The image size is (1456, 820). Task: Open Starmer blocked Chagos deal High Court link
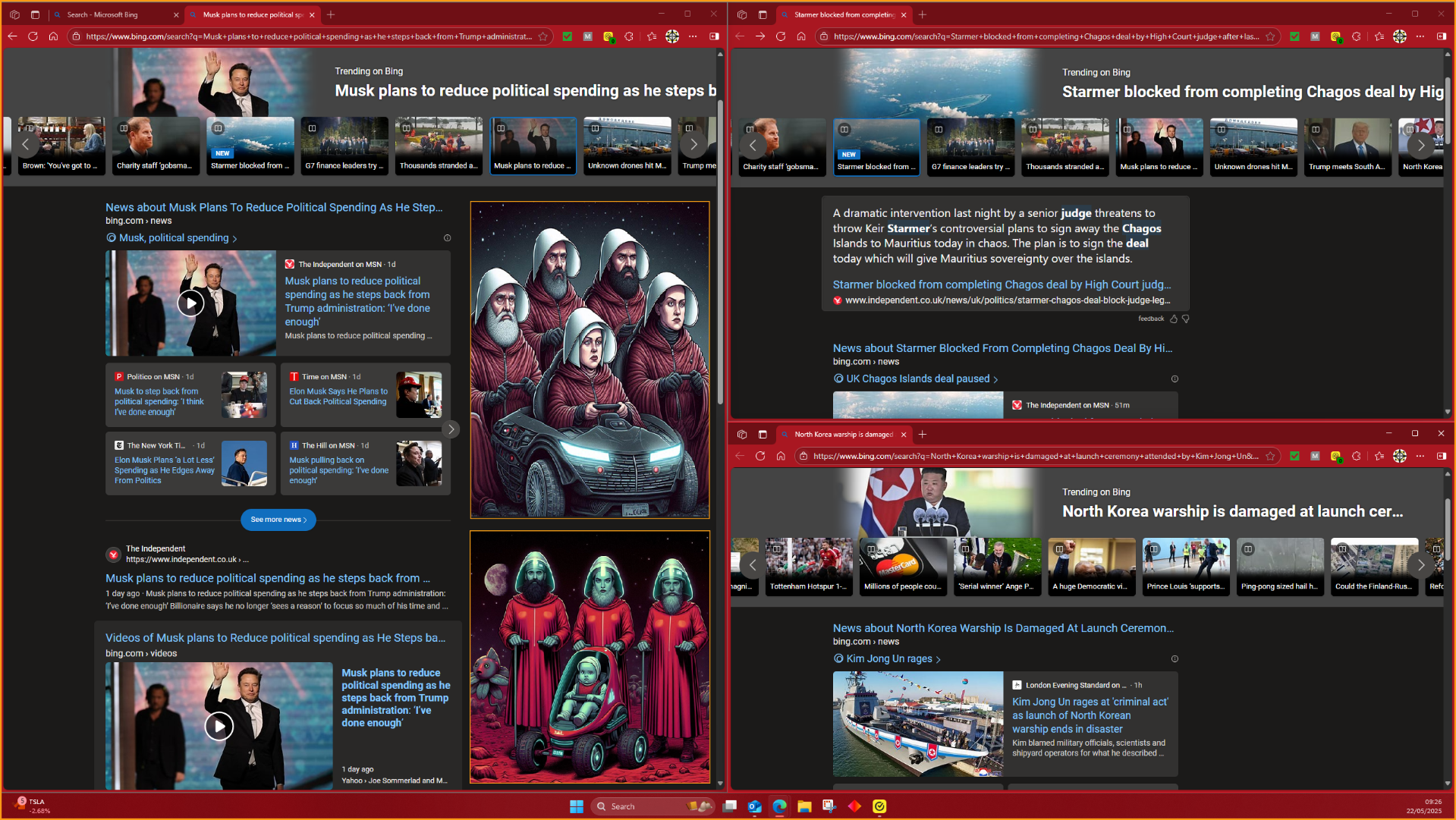click(x=1002, y=284)
